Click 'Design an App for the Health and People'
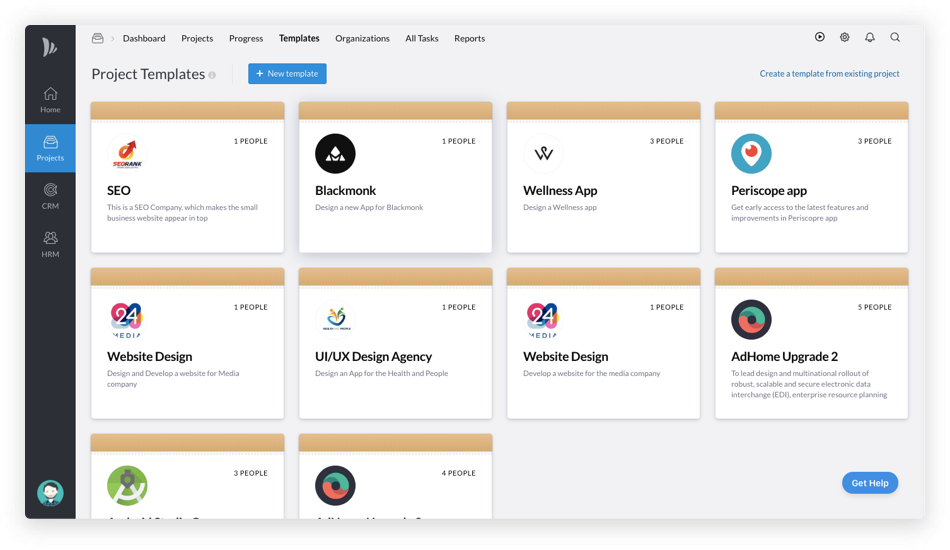The height and width of the screenshot is (550, 950). click(382, 373)
